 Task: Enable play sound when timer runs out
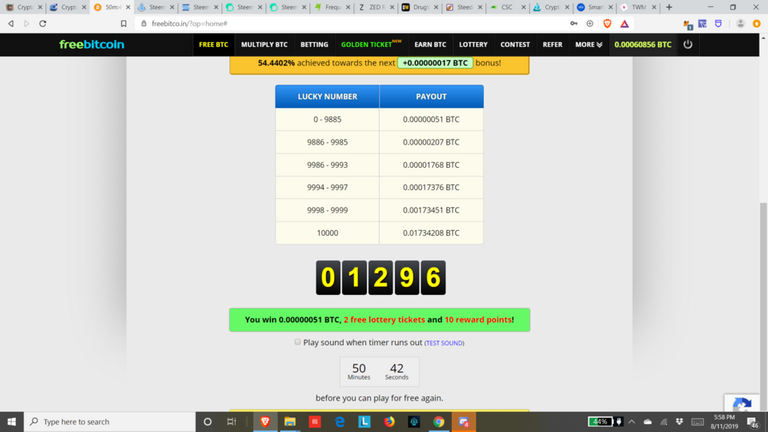coord(297,342)
